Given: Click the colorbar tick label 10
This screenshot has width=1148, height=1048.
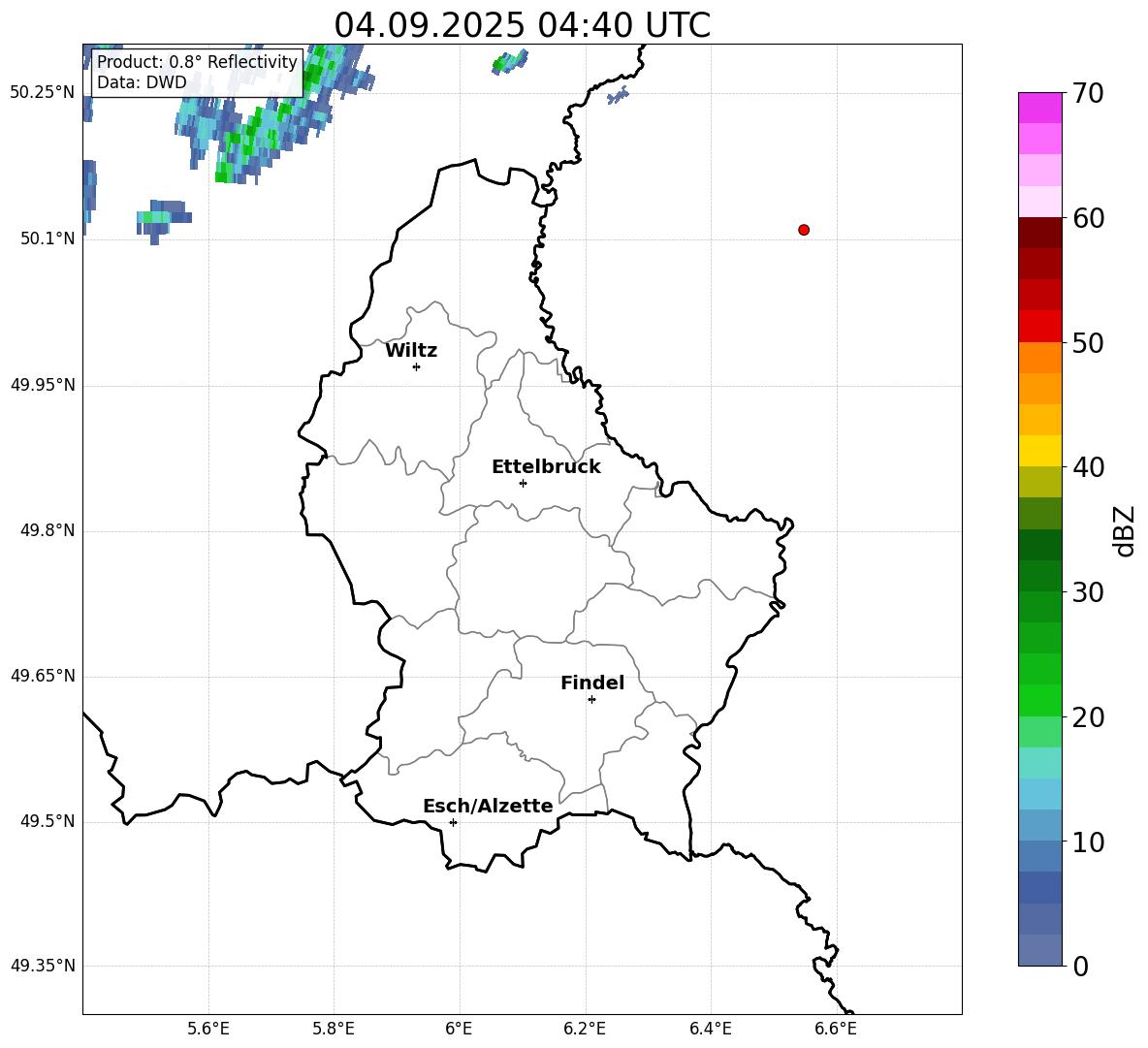Looking at the screenshot, I should pyautogui.click(x=1088, y=842).
